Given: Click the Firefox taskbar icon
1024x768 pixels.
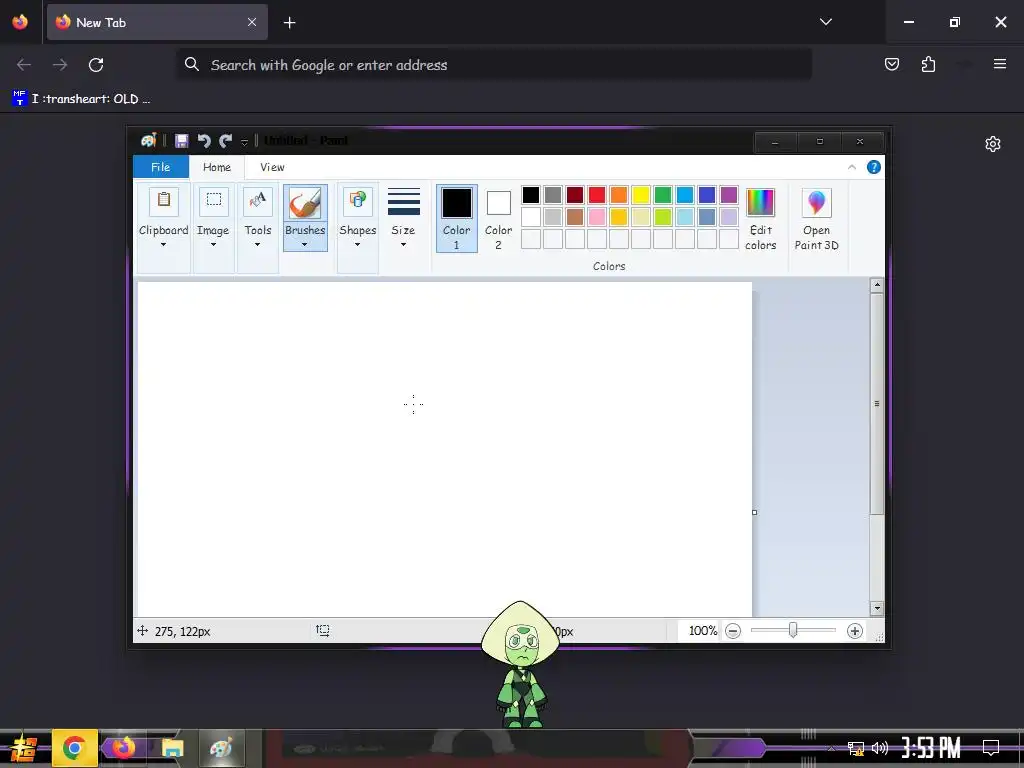Looking at the screenshot, I should click(x=123, y=748).
